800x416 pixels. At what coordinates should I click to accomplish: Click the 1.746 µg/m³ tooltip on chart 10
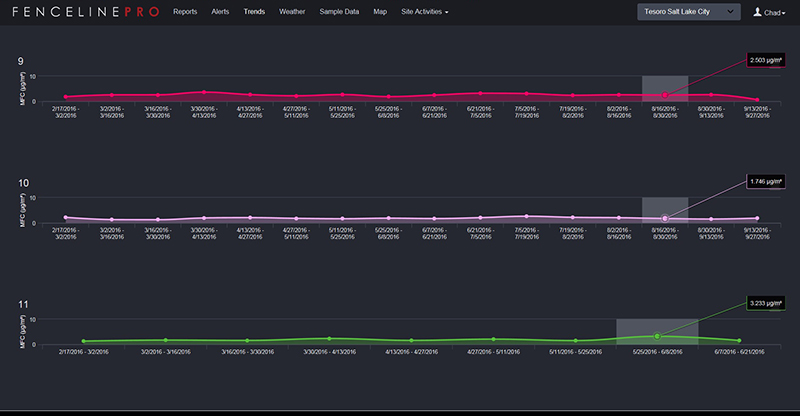tap(765, 182)
